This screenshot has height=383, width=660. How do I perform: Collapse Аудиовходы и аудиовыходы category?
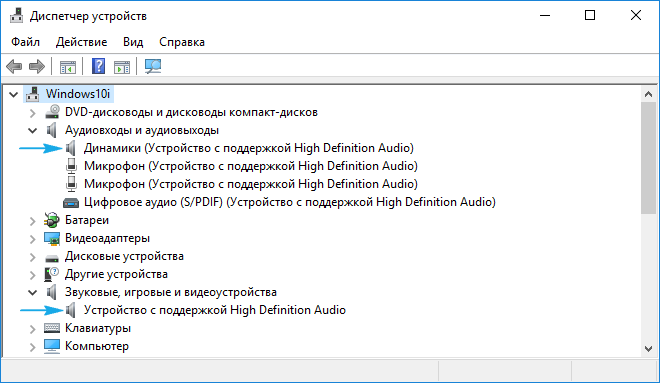click(x=32, y=130)
